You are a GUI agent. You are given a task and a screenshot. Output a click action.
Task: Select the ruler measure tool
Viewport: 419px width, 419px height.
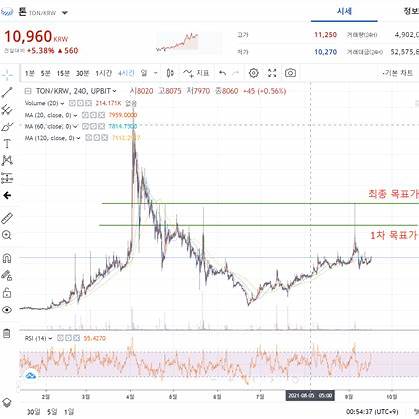7,218
